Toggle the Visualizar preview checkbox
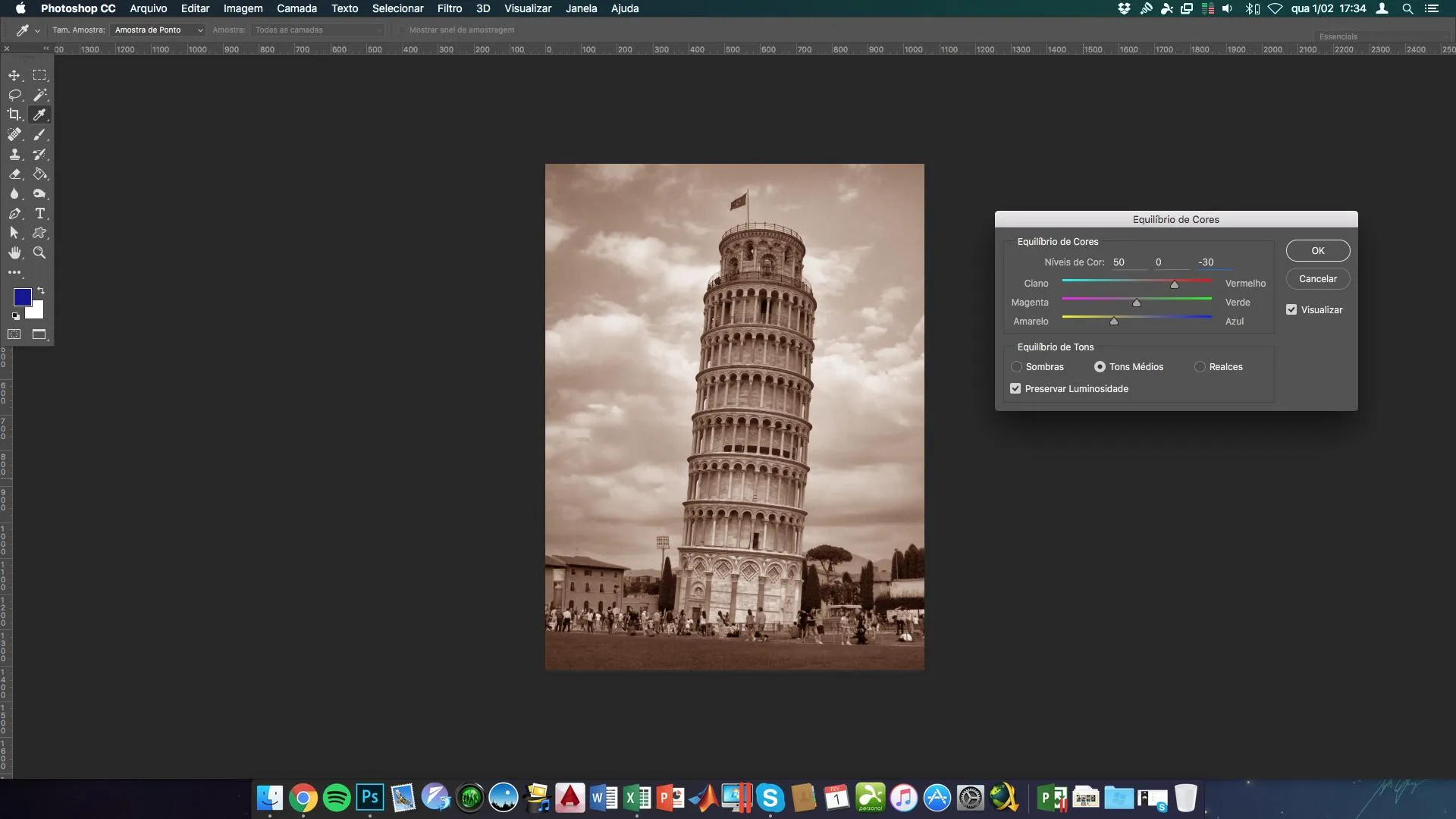The height and width of the screenshot is (819, 1456). tap(1291, 310)
